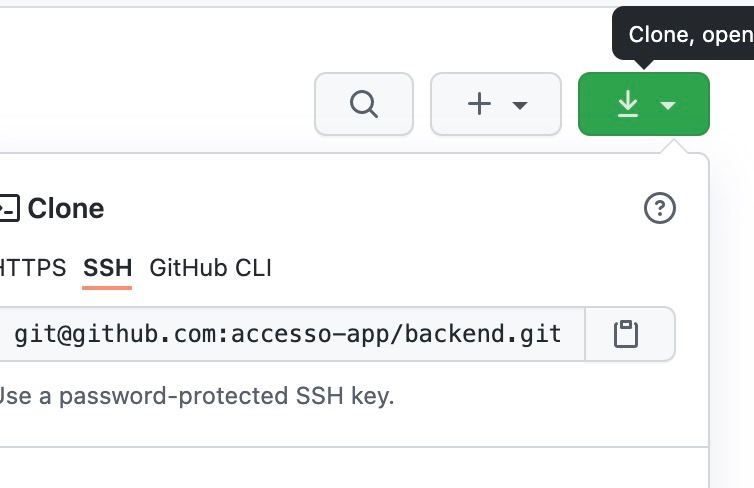Viewport: 754px width, 488px height.
Task: Click the search magnifier icon button
Action: point(363,104)
